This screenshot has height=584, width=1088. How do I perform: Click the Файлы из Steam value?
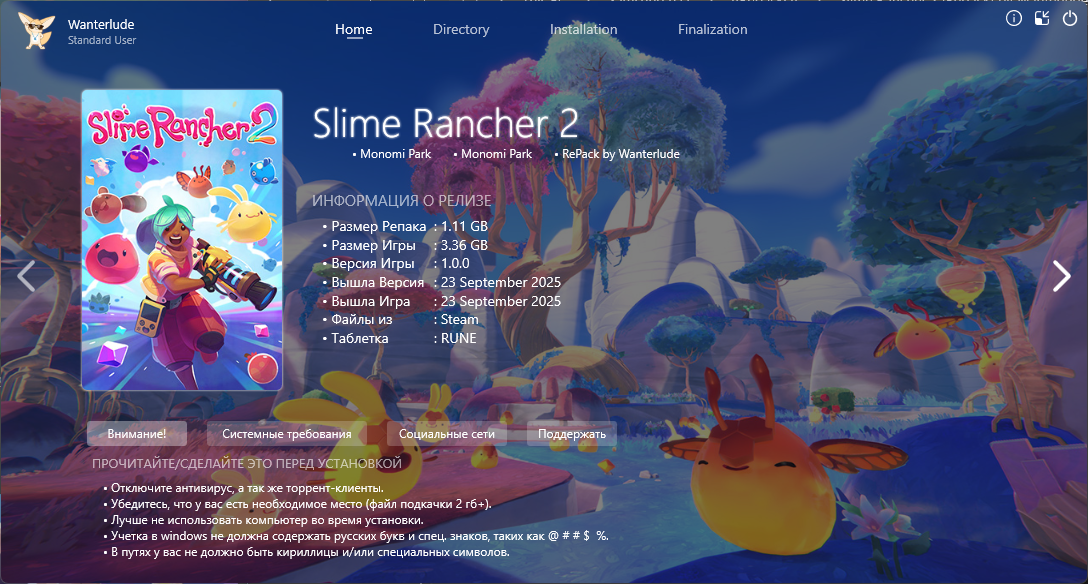click(459, 320)
